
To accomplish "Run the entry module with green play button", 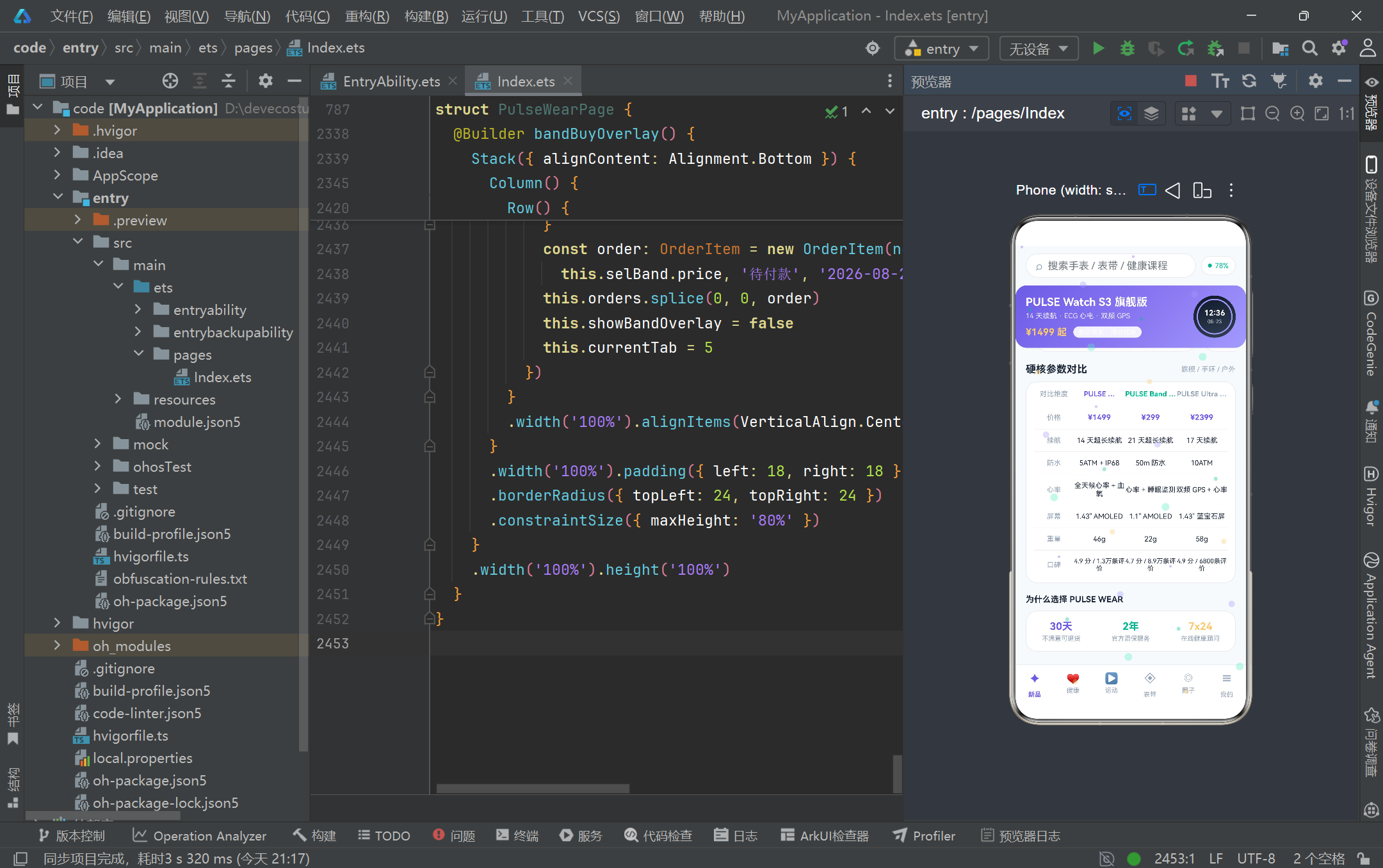I will tap(1098, 49).
